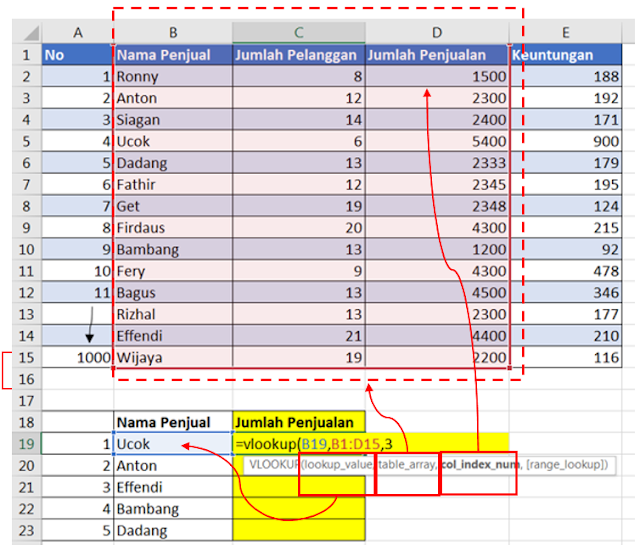Select column D header

[437, 33]
